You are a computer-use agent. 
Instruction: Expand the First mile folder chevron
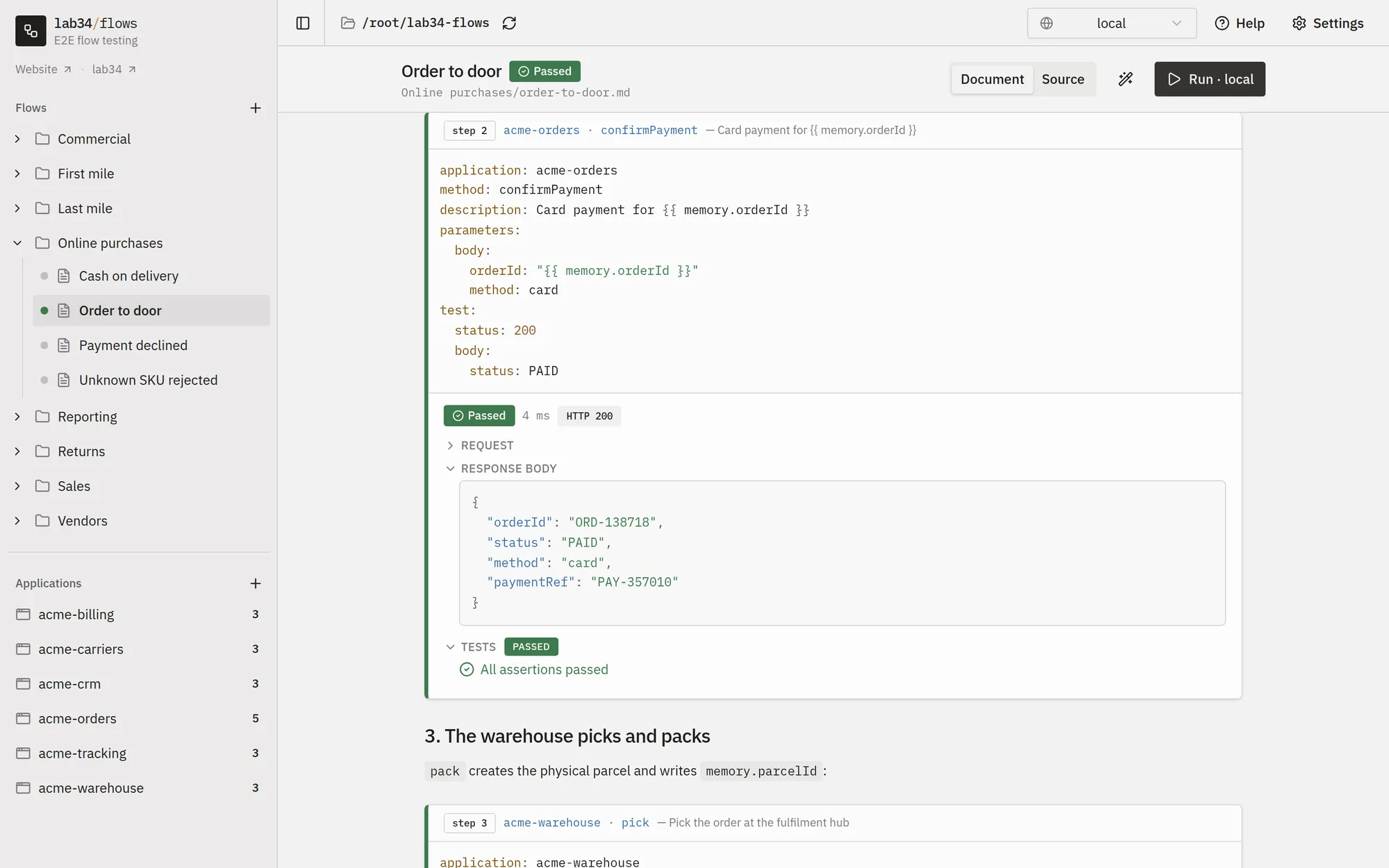[17, 174]
